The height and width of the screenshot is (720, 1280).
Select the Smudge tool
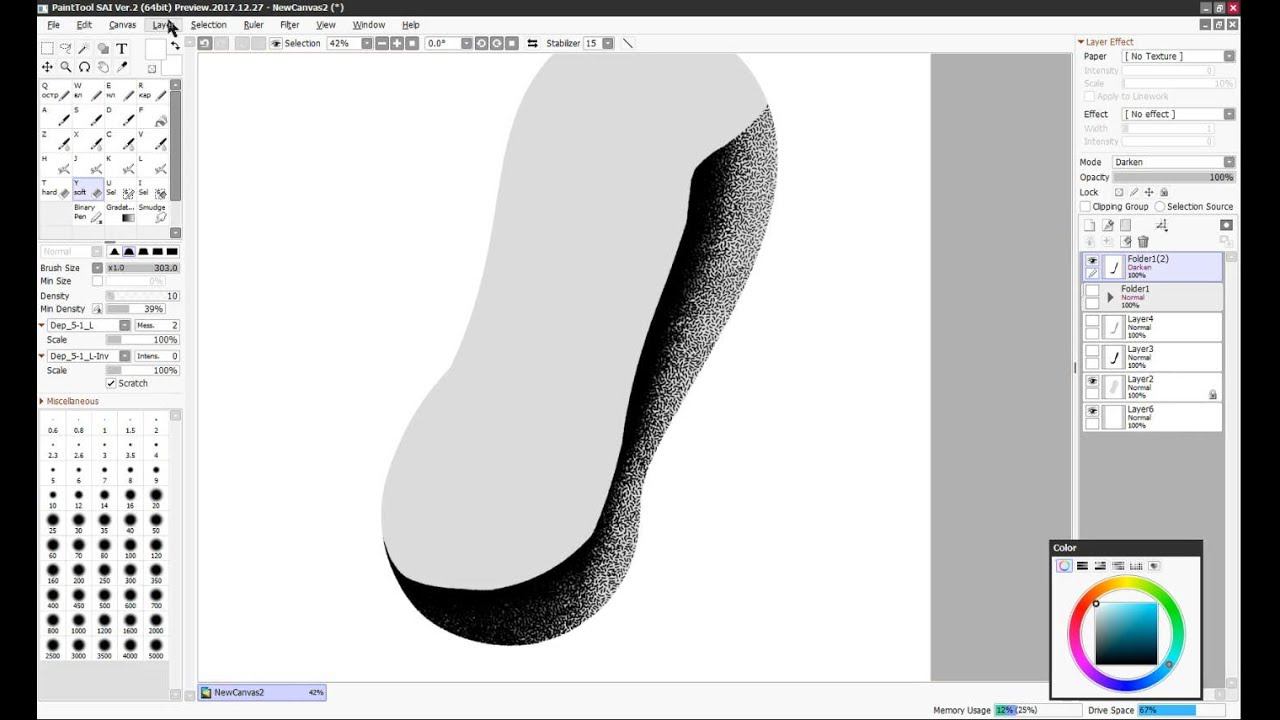(x=152, y=212)
